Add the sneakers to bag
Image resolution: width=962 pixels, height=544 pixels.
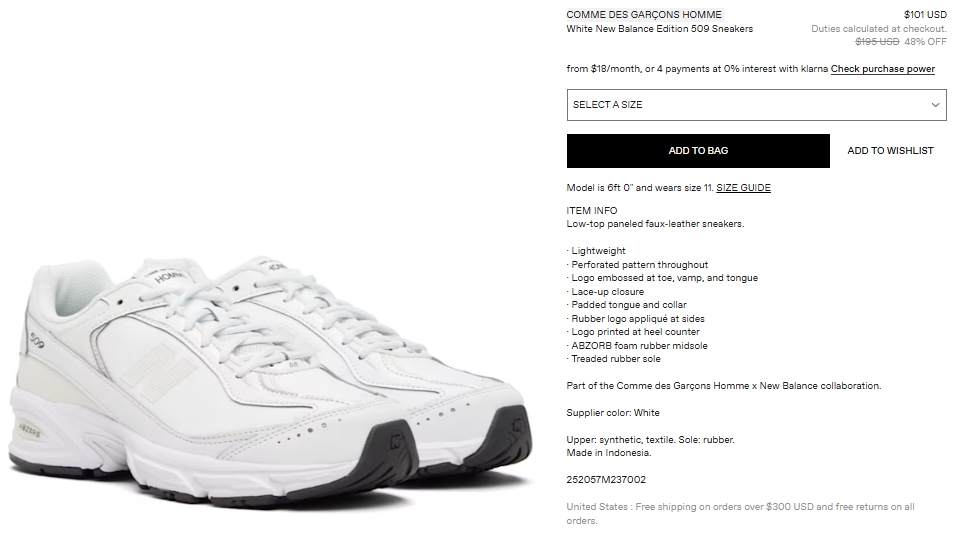[698, 151]
